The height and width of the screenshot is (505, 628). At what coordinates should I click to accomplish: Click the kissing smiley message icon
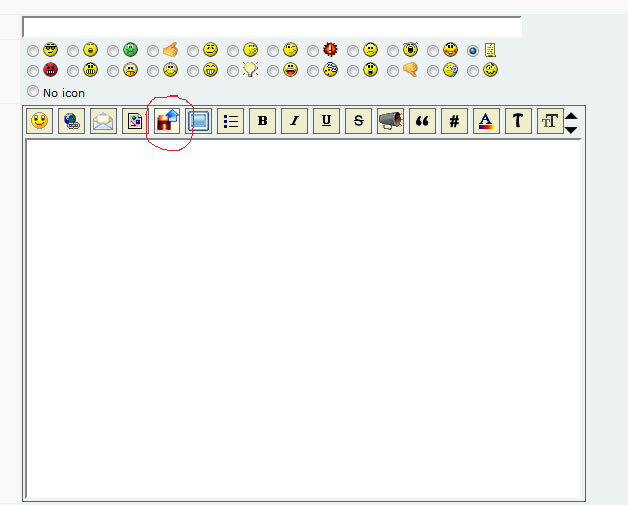point(250,50)
